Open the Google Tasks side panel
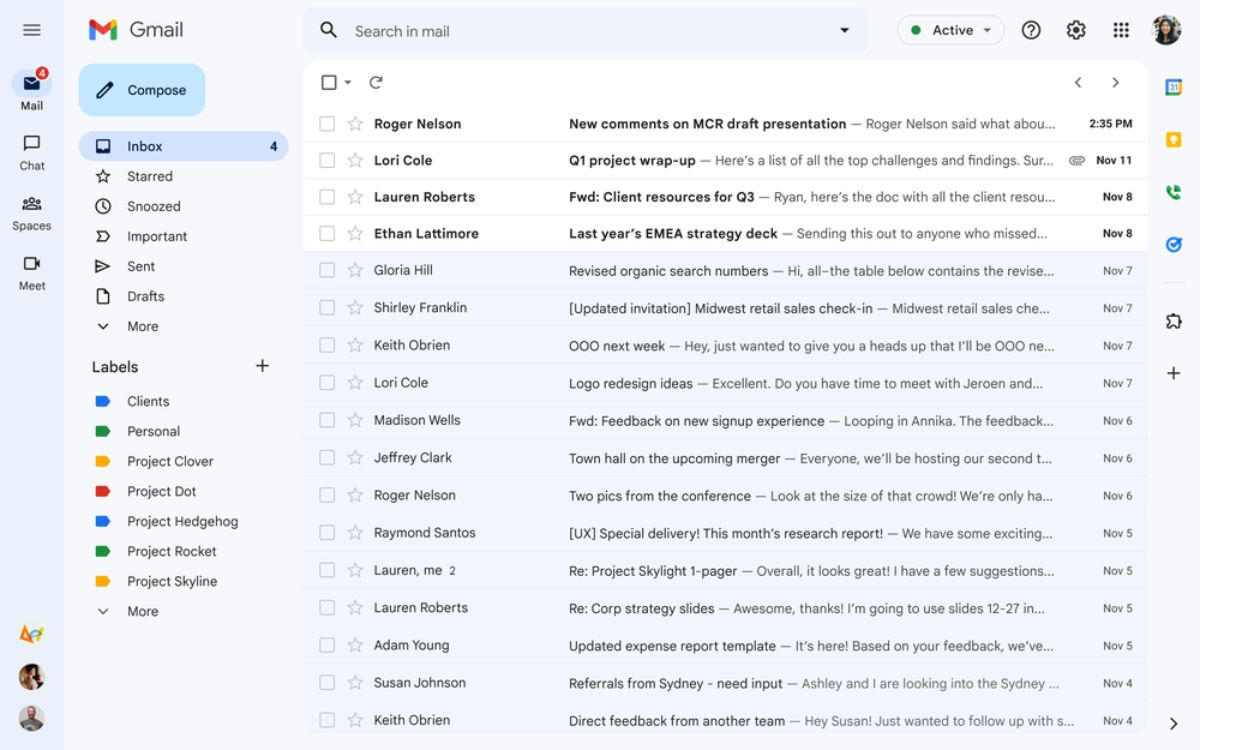The height and width of the screenshot is (750, 1250). pos(1176,243)
